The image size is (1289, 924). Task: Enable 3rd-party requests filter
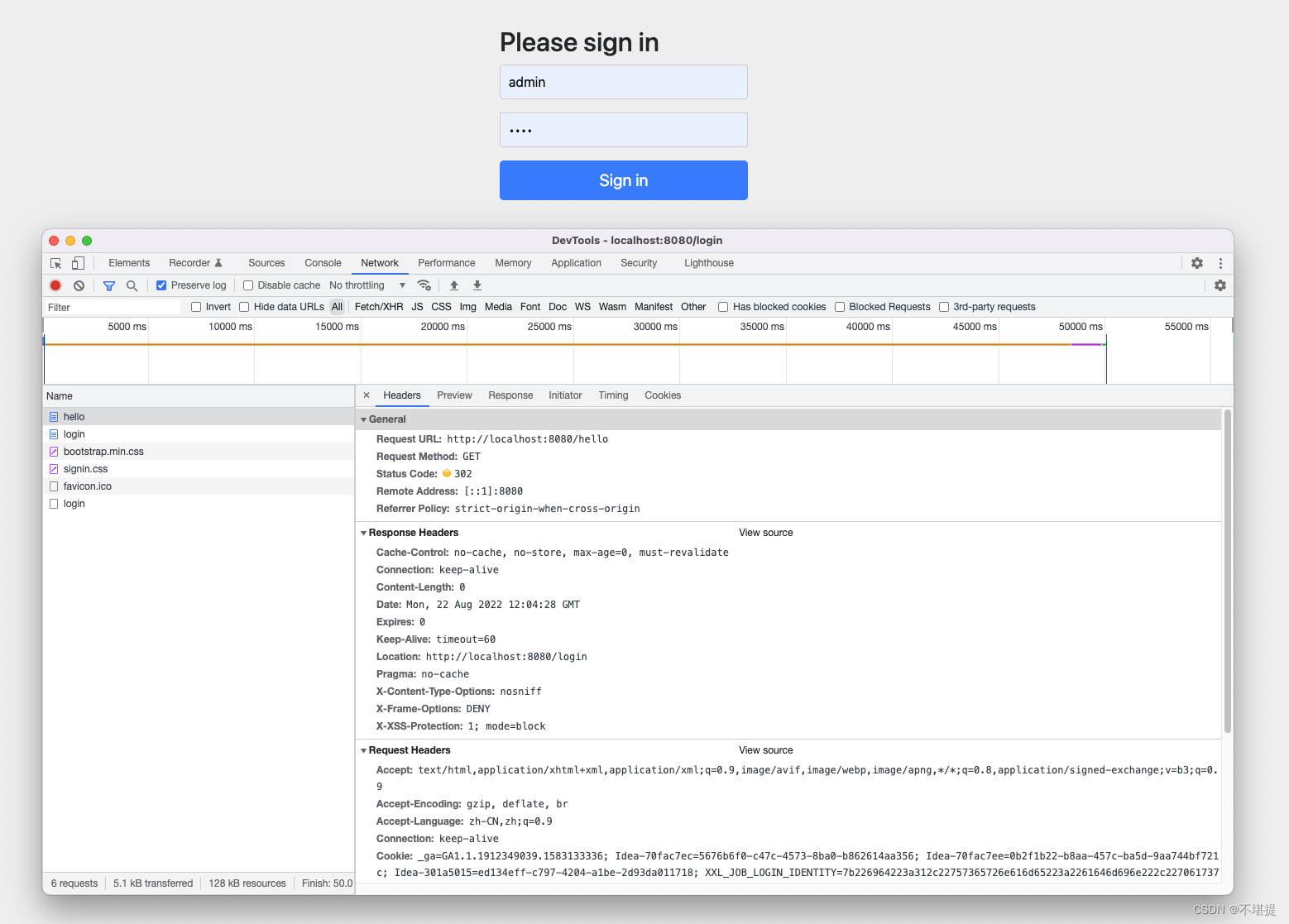click(x=944, y=307)
